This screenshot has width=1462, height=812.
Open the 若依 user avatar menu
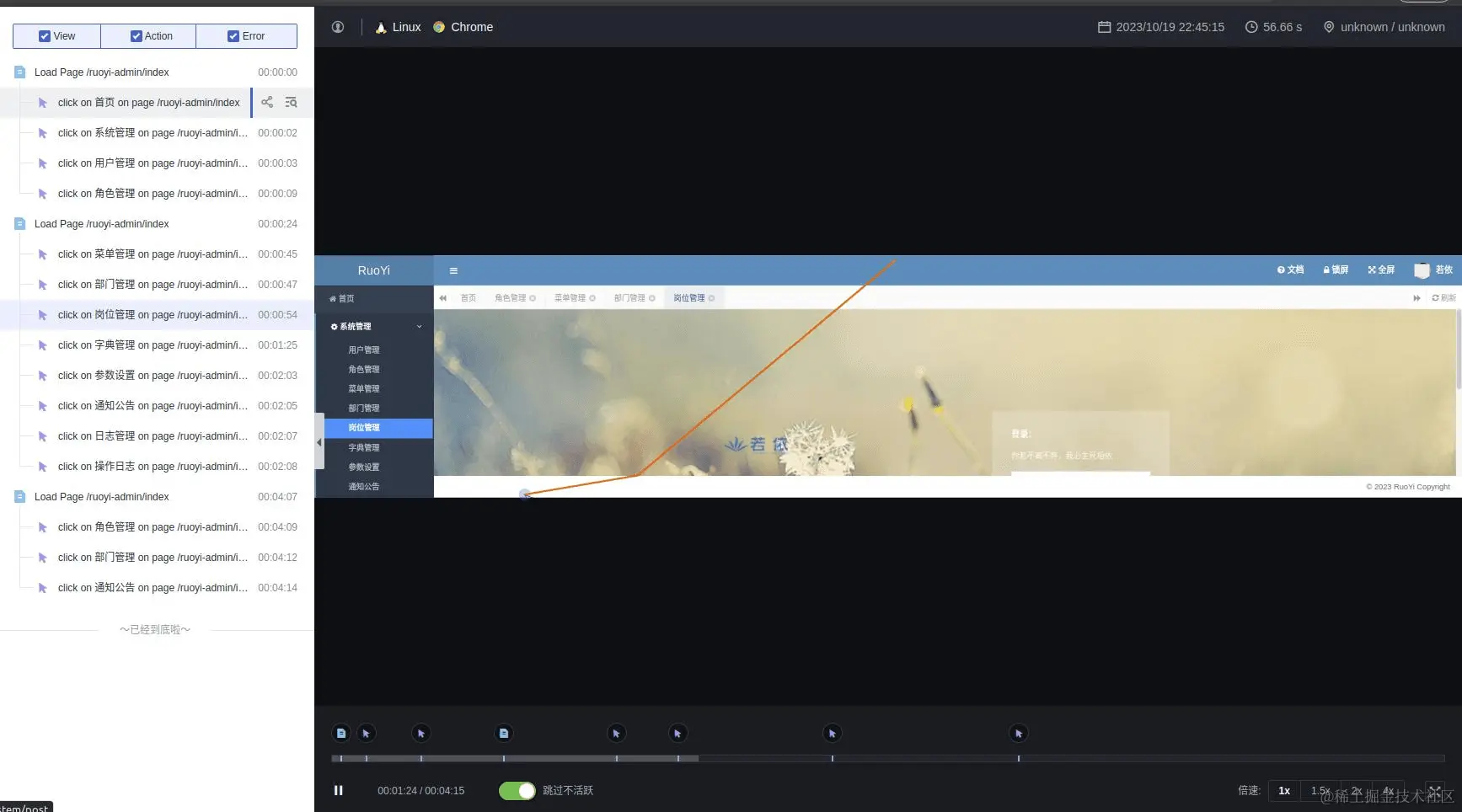click(x=1433, y=270)
